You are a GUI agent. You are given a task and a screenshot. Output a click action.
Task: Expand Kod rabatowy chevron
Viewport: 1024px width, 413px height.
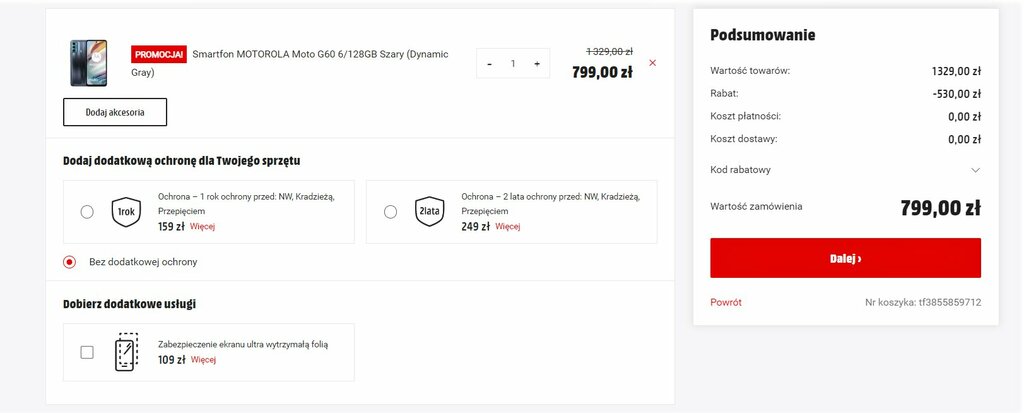(x=976, y=170)
